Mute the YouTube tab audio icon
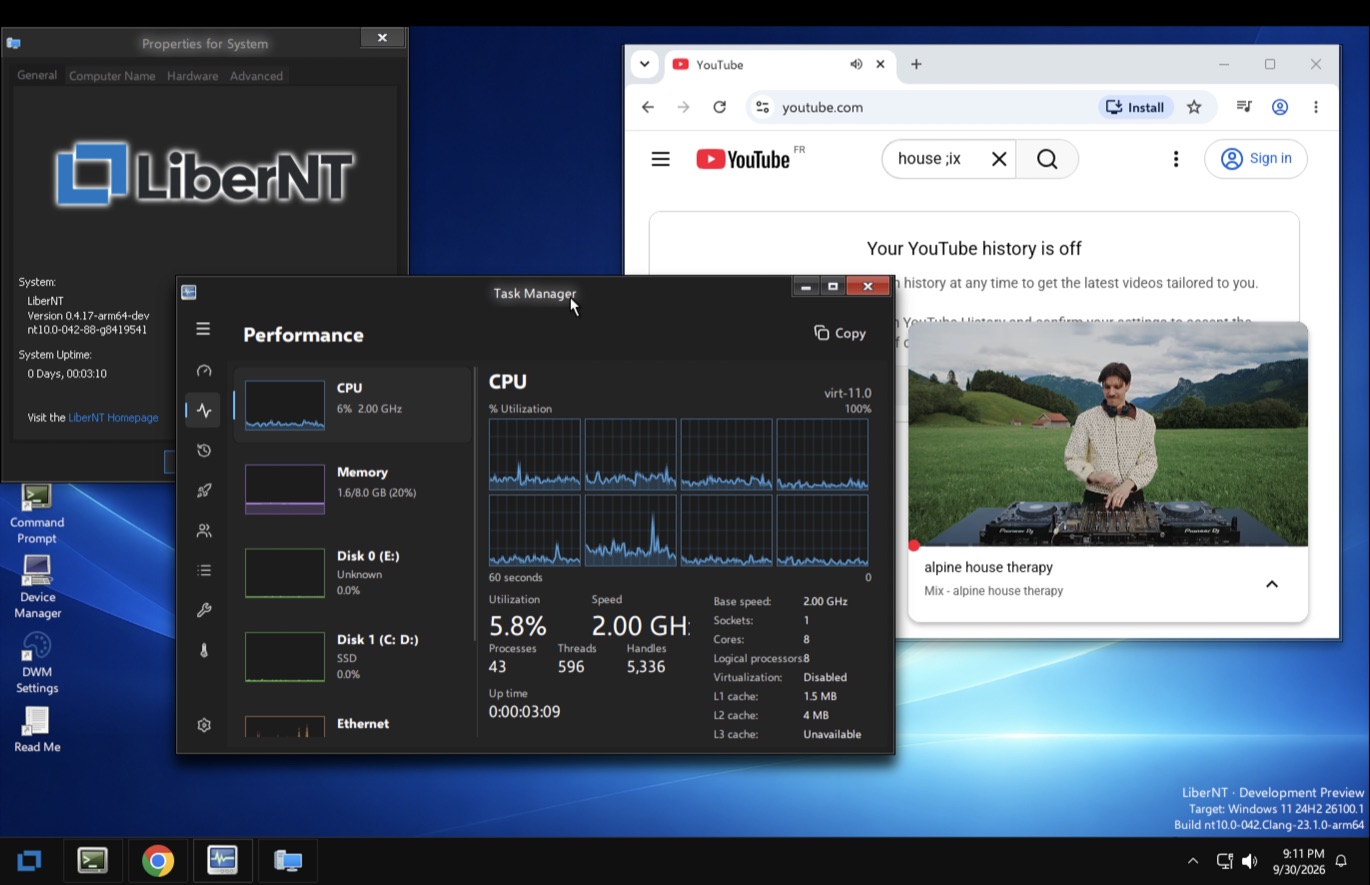The image size is (1370, 885). pos(856,64)
